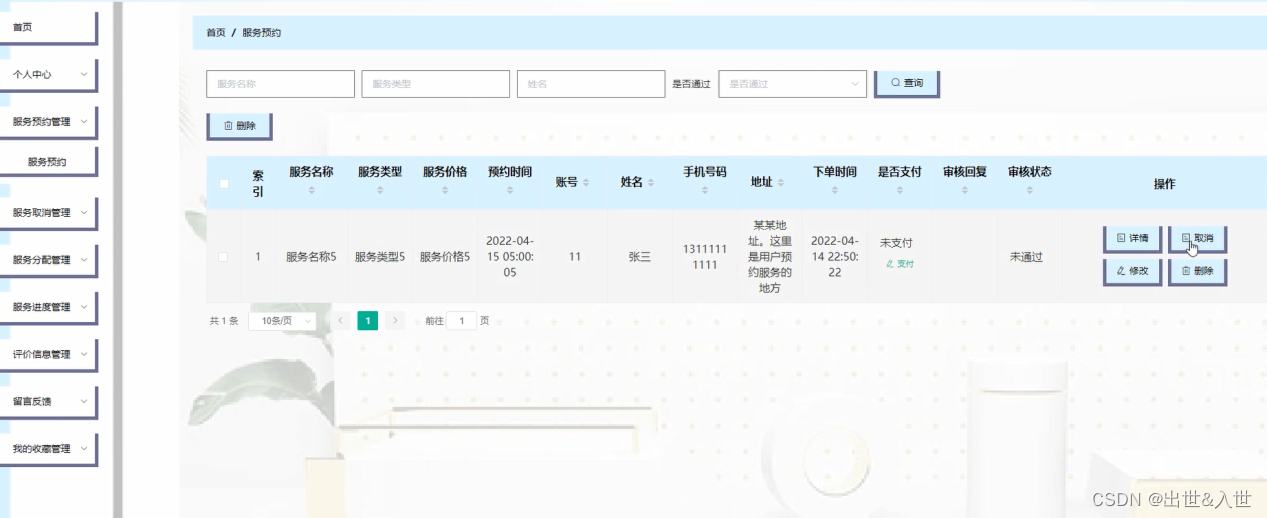The height and width of the screenshot is (518, 1267).
Task: Sort by 审核状态 column arrows
Action: pyautogui.click(x=1030, y=189)
